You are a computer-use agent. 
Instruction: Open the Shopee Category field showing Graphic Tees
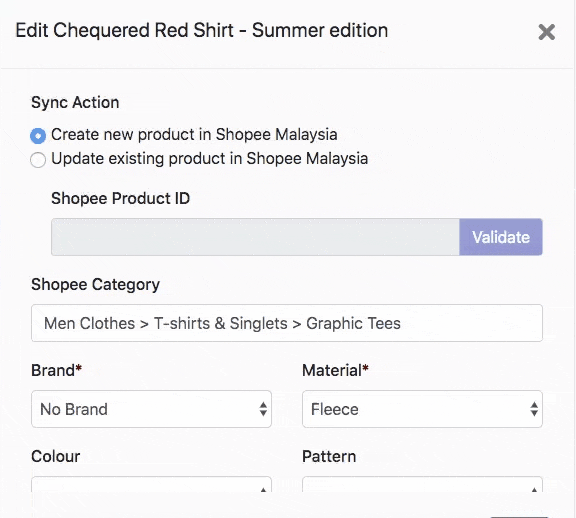click(x=287, y=323)
